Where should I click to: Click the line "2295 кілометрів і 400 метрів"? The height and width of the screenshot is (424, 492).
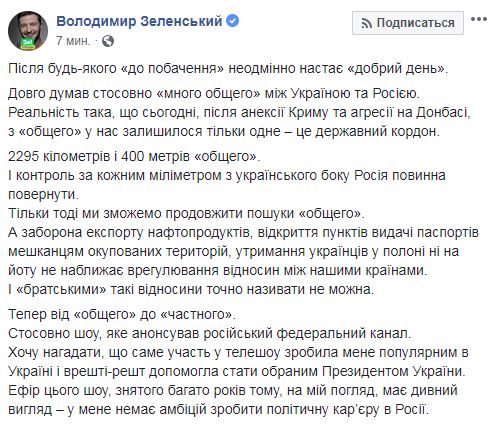pyautogui.click(x=134, y=156)
